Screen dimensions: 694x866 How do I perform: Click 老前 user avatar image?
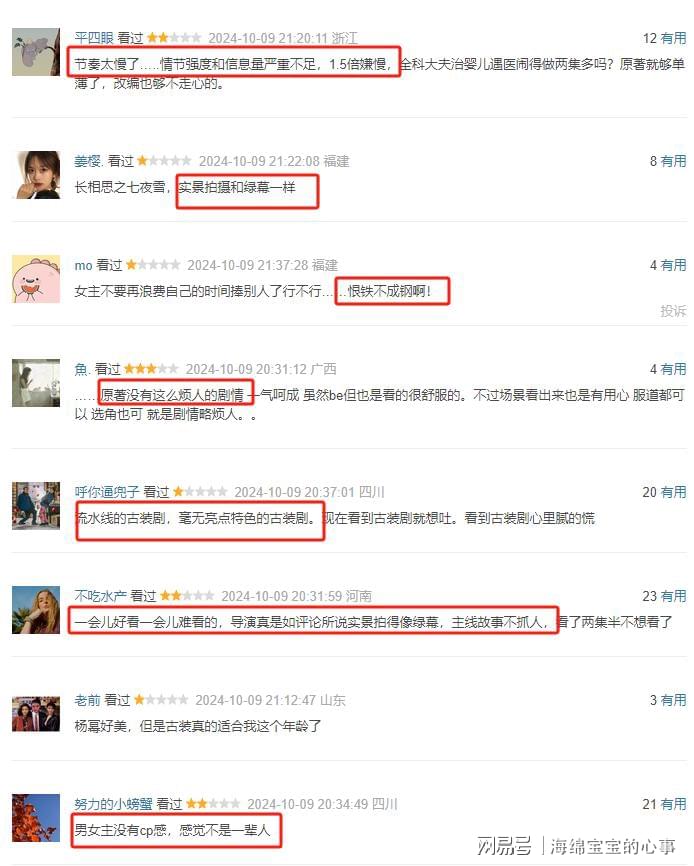click(36, 714)
